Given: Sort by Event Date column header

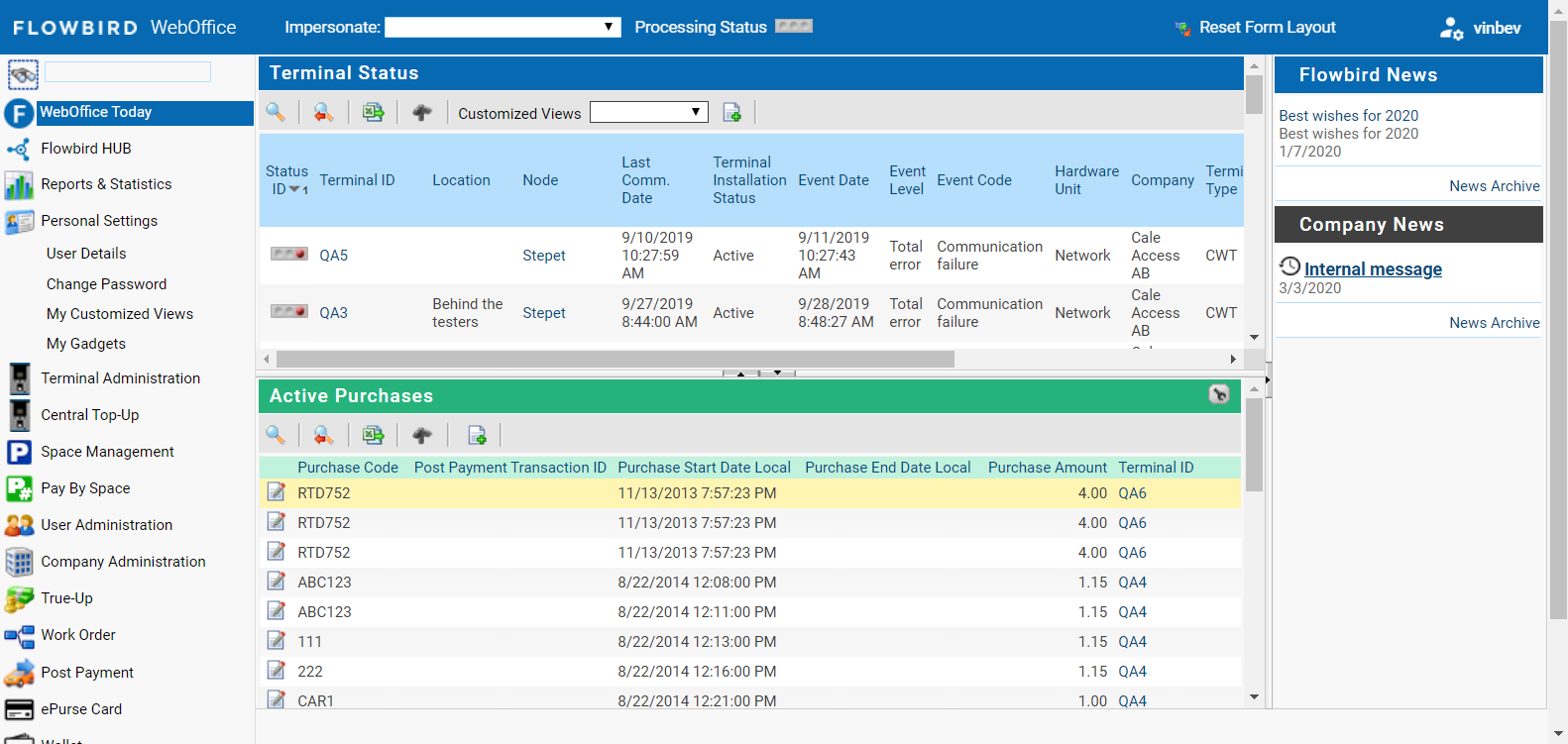Looking at the screenshot, I should click(x=834, y=180).
